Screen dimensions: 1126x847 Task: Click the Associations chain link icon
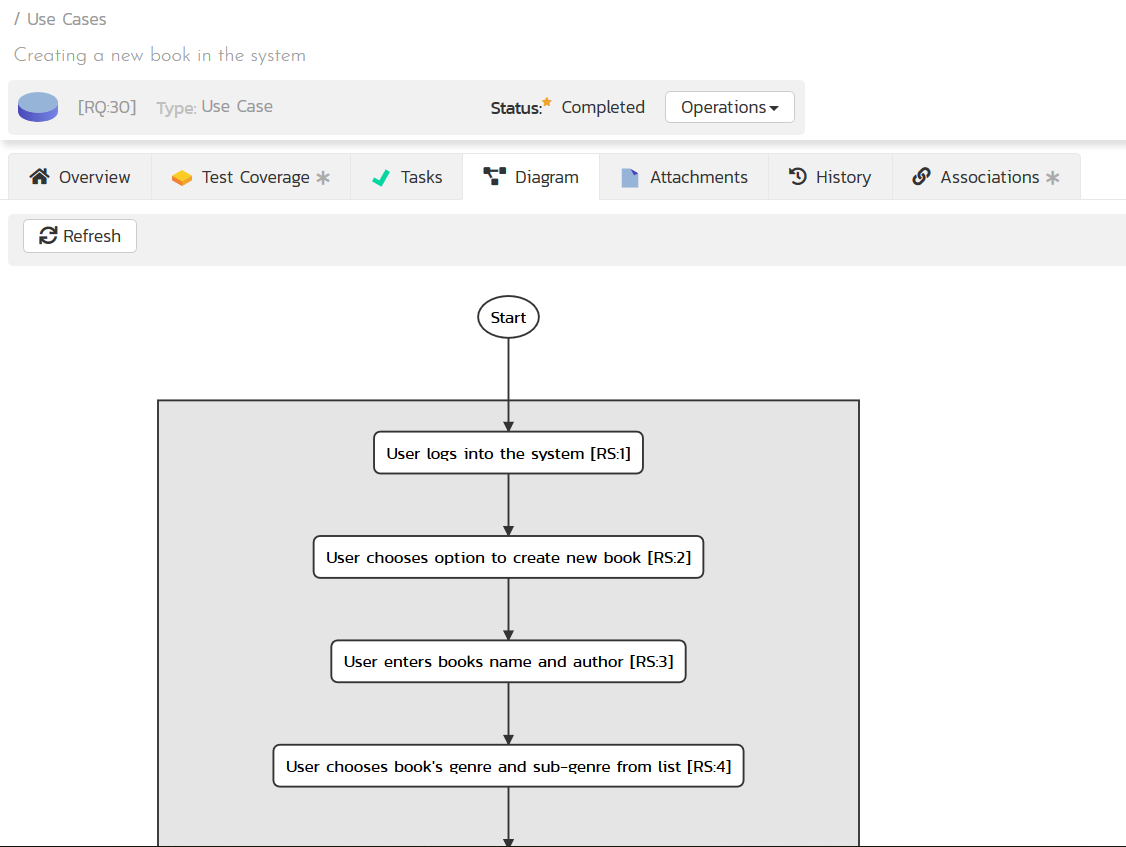(x=921, y=177)
